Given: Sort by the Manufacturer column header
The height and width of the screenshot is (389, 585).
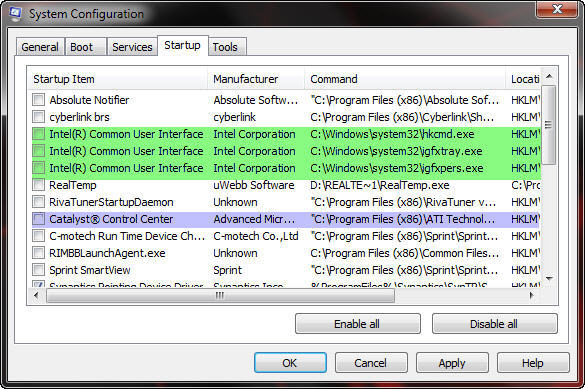Looking at the screenshot, I should (x=256, y=79).
